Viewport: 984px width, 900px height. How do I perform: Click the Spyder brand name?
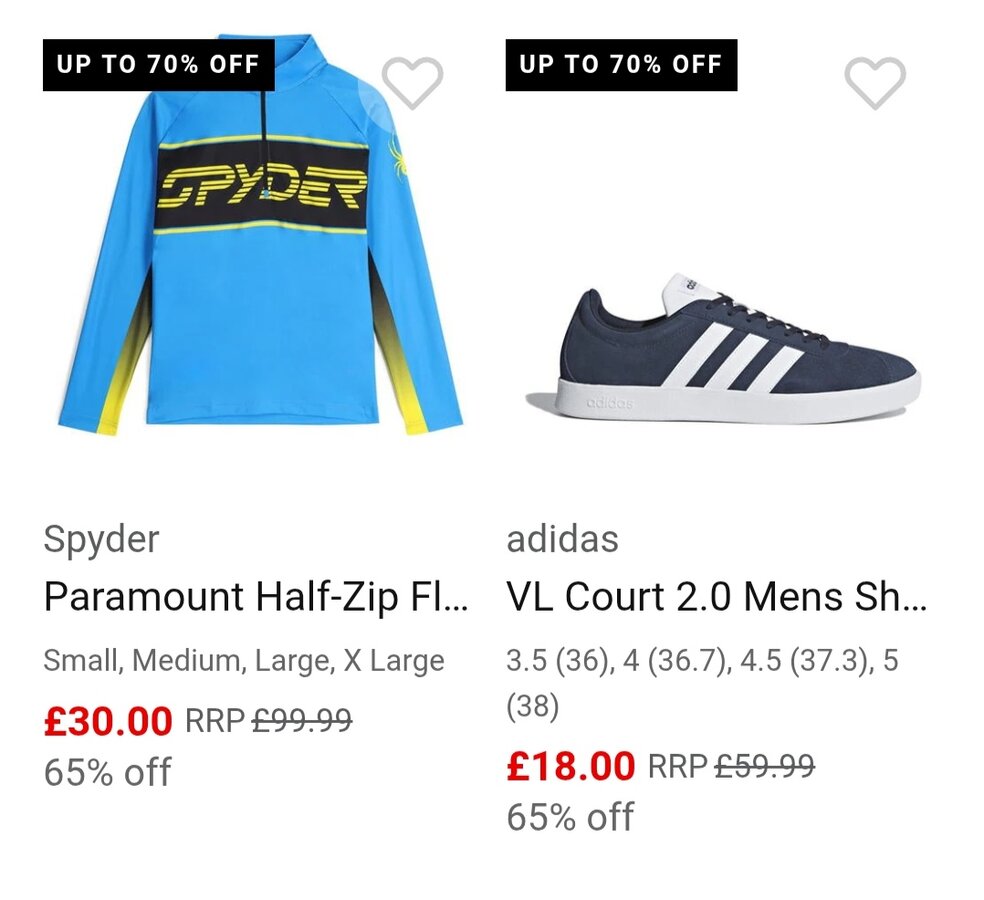click(x=101, y=539)
